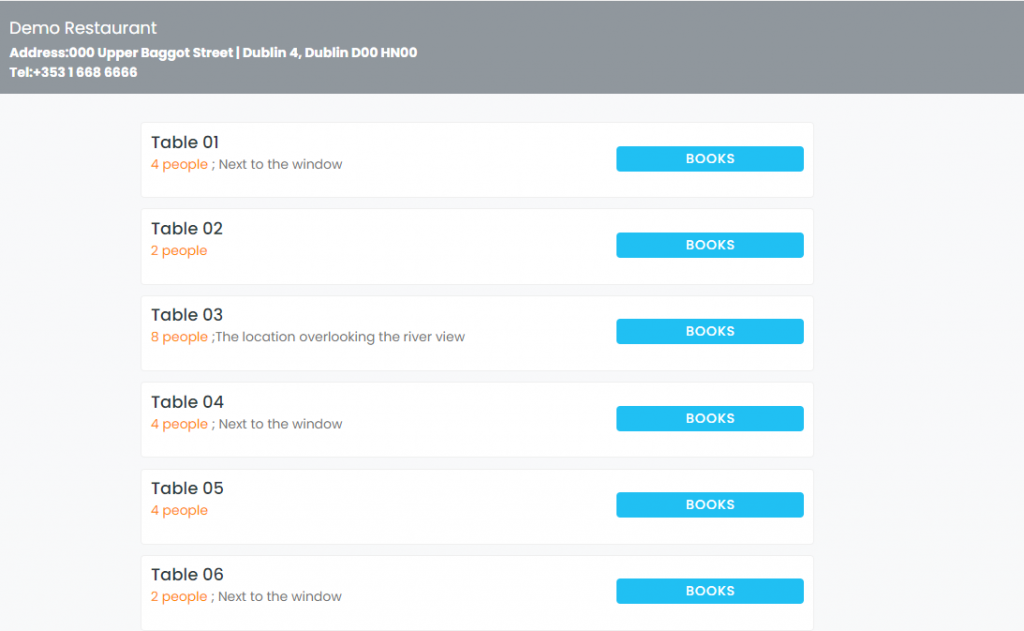
Task: Click the Table 03 heading text
Action: tap(187, 315)
